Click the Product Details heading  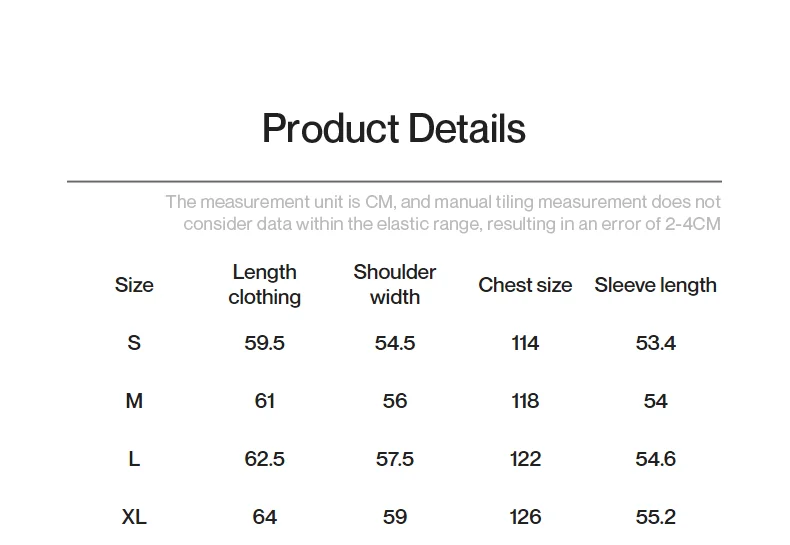point(394,129)
